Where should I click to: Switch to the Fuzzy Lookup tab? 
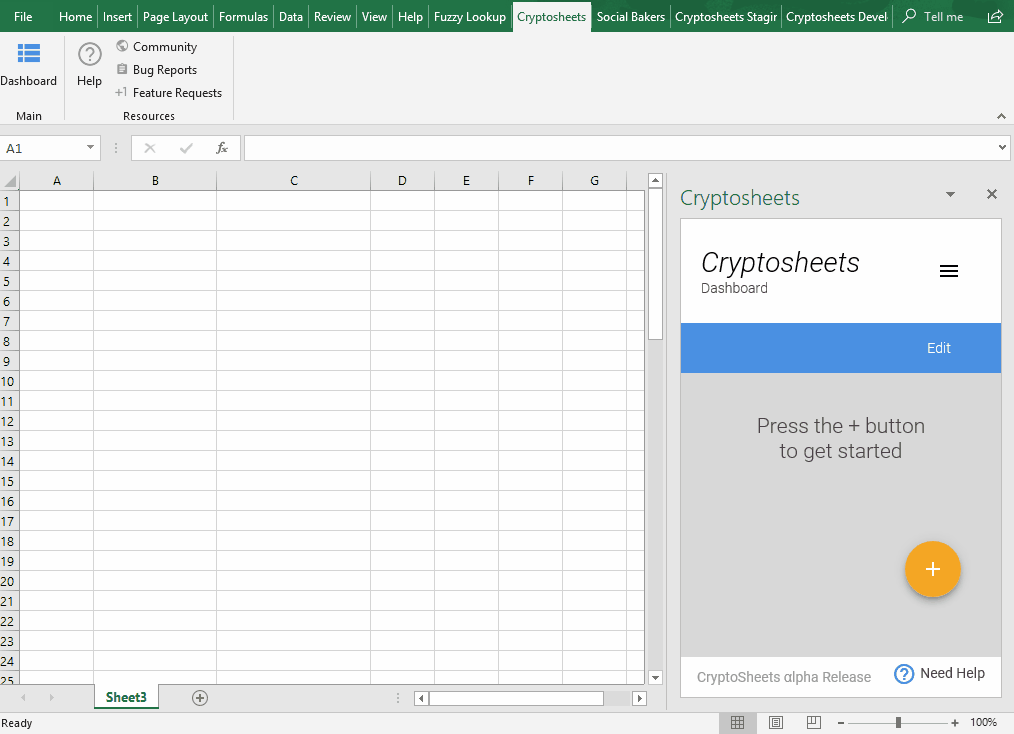pyautogui.click(x=469, y=16)
